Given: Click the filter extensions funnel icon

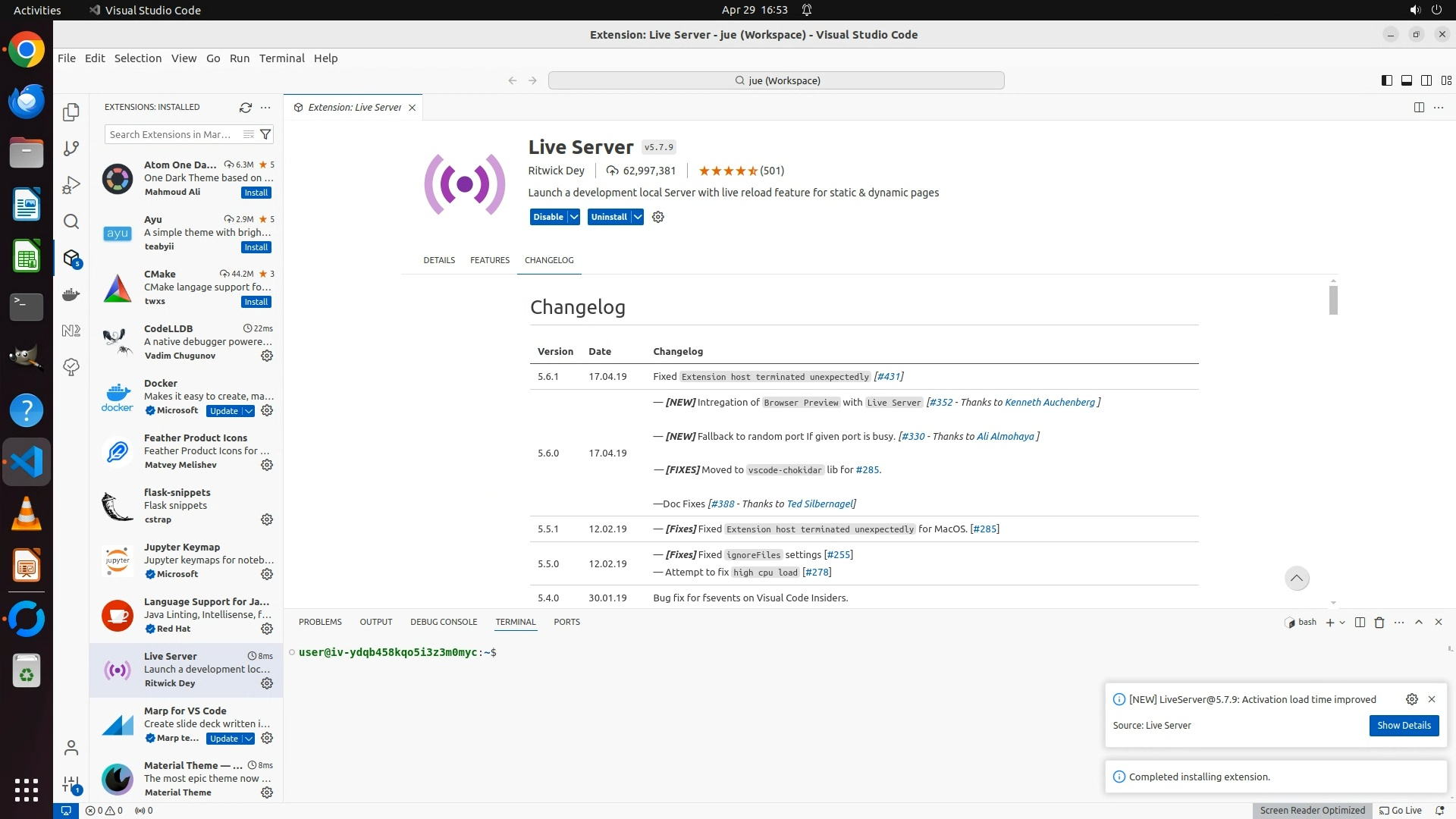Looking at the screenshot, I should pyautogui.click(x=265, y=134).
